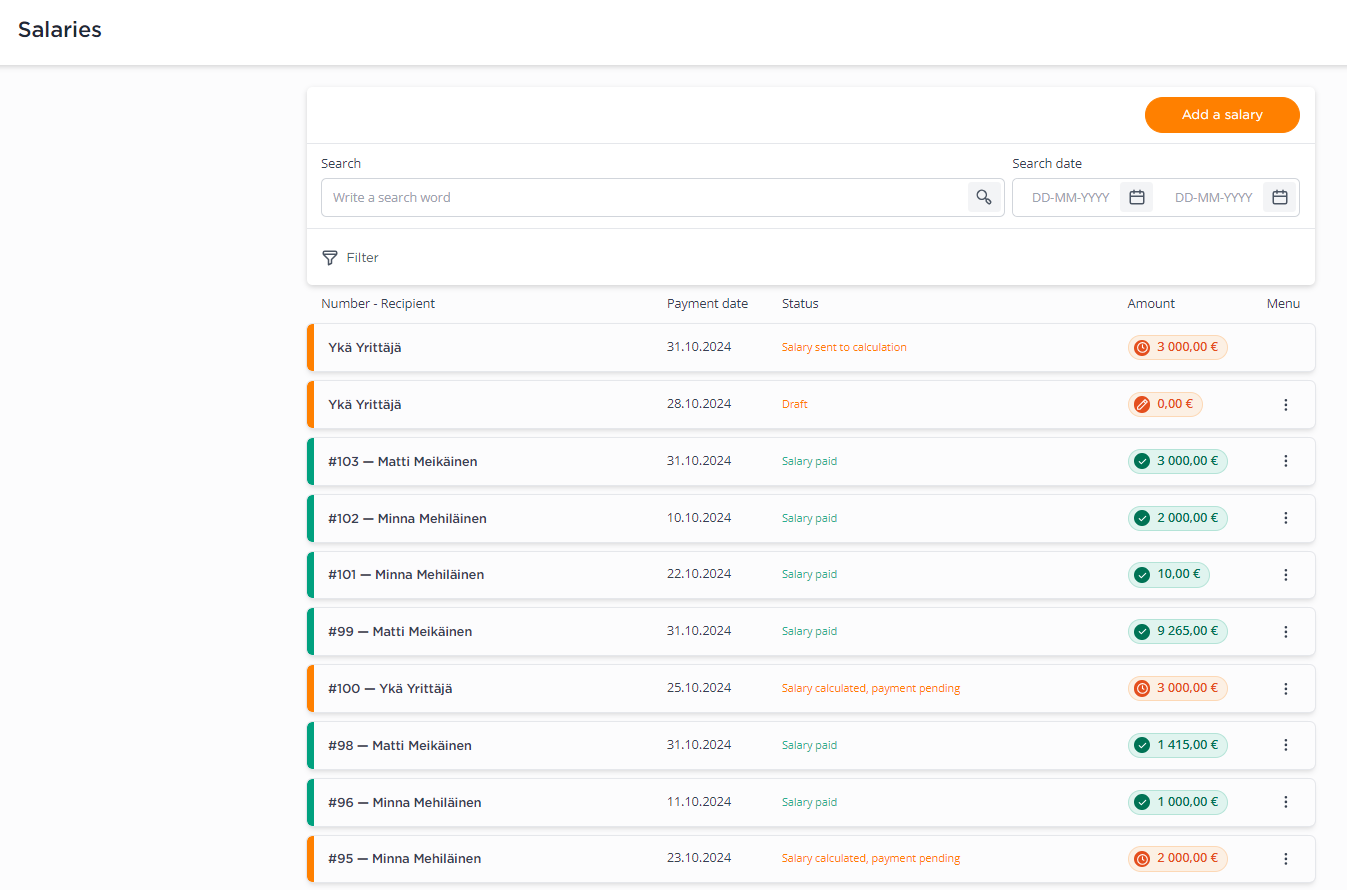The height and width of the screenshot is (890, 1347).
Task: Click the magnifier search icon button
Action: [x=985, y=197]
